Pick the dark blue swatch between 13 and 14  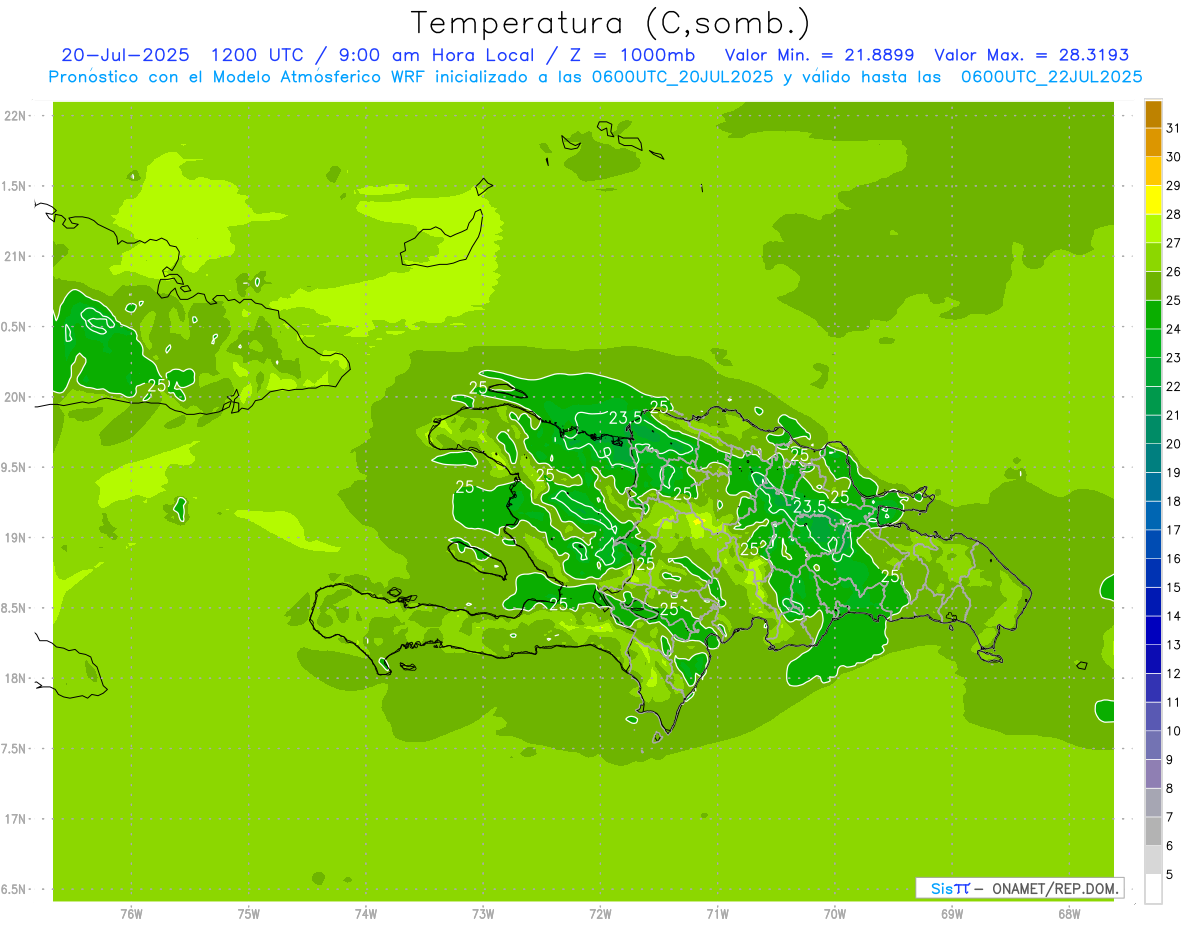tap(1153, 630)
